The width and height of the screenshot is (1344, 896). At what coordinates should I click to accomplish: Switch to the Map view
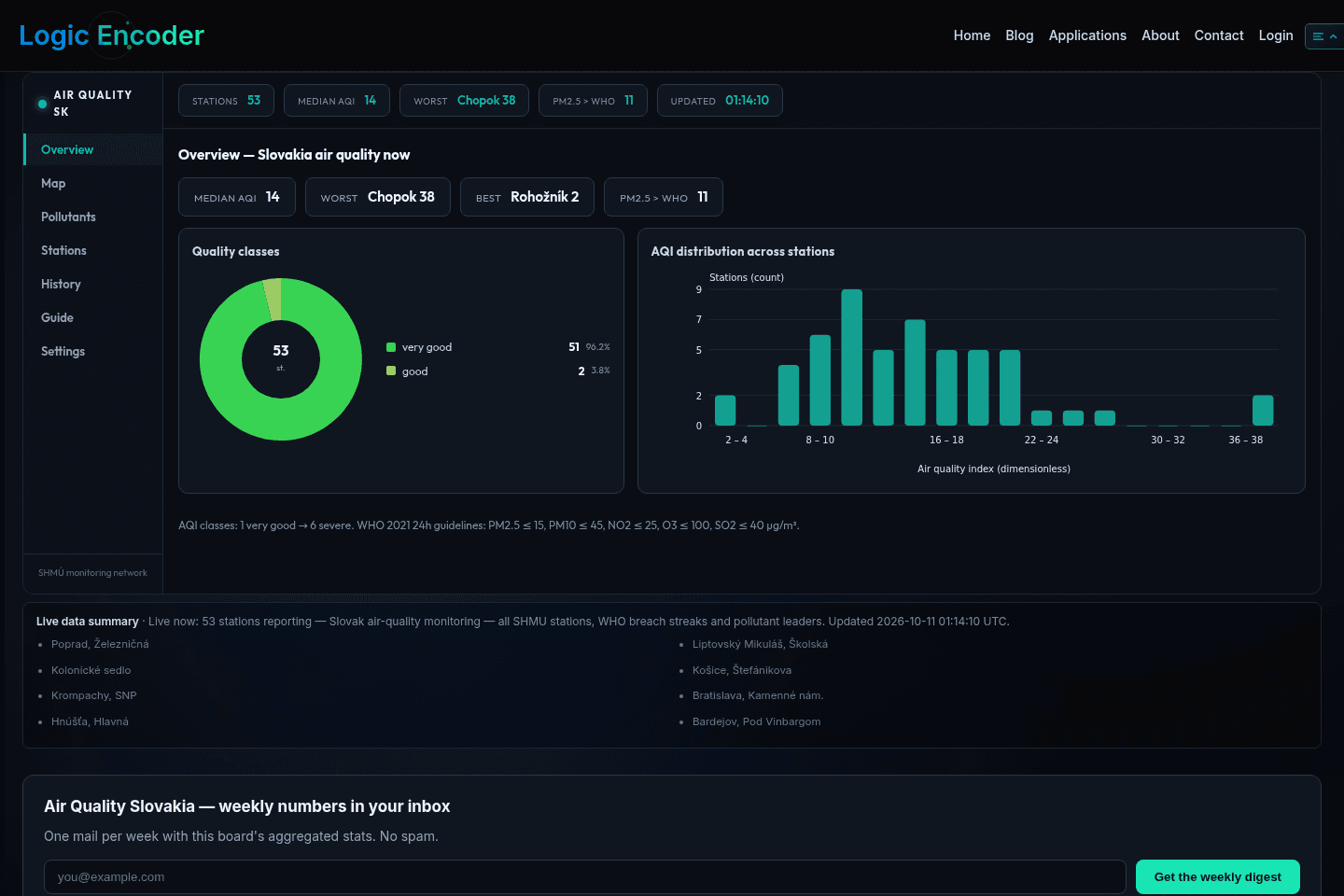coord(93,183)
